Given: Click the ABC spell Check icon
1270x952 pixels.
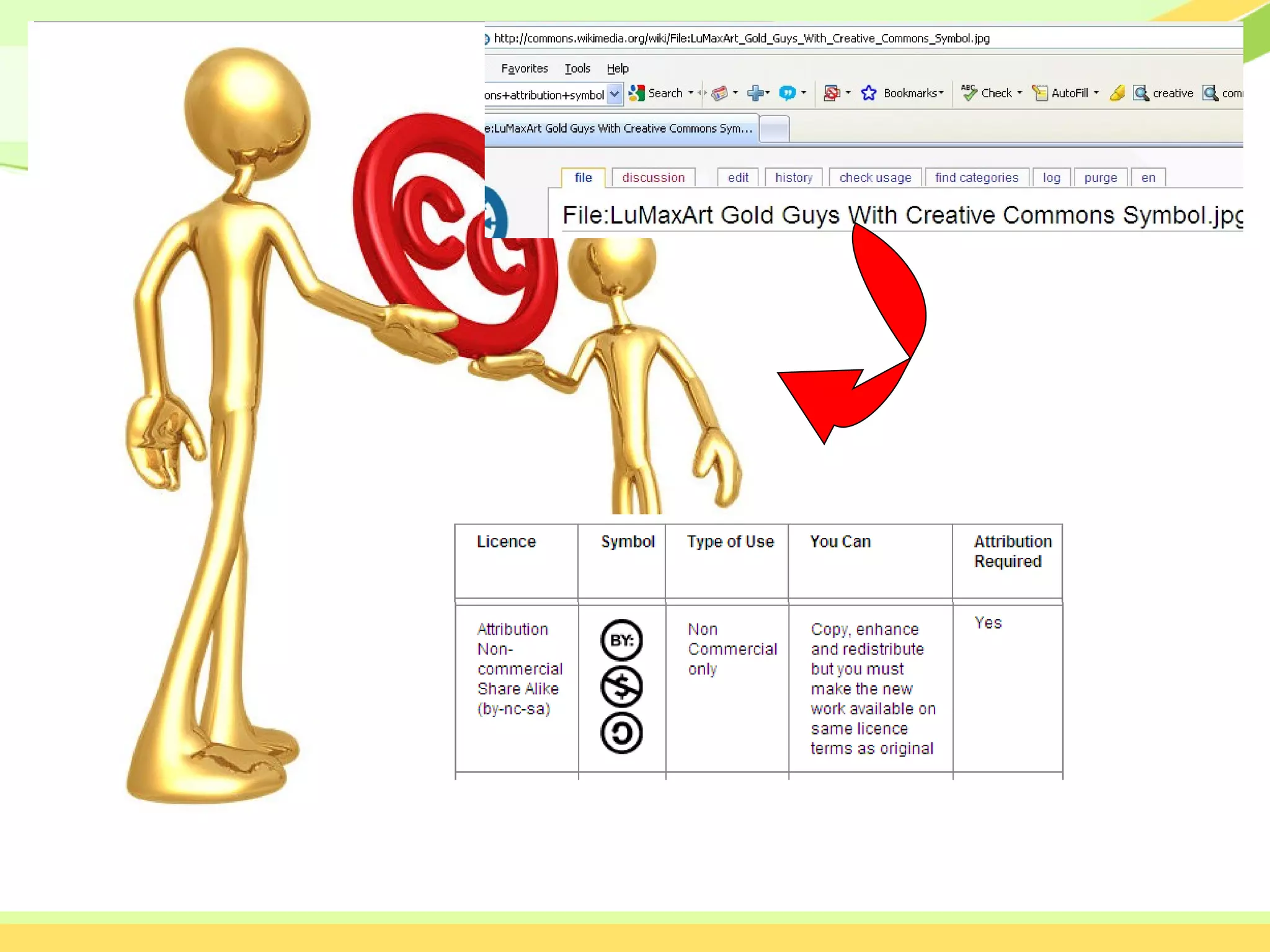Looking at the screenshot, I should 969,92.
